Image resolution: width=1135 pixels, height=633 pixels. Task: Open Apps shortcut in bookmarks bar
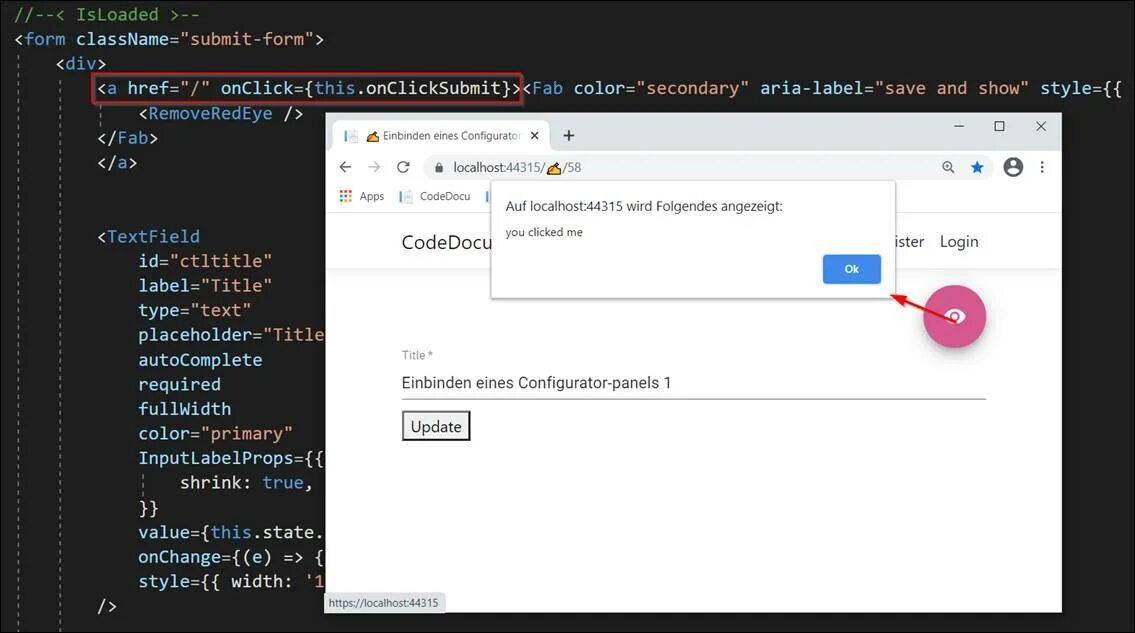pyautogui.click(x=361, y=196)
